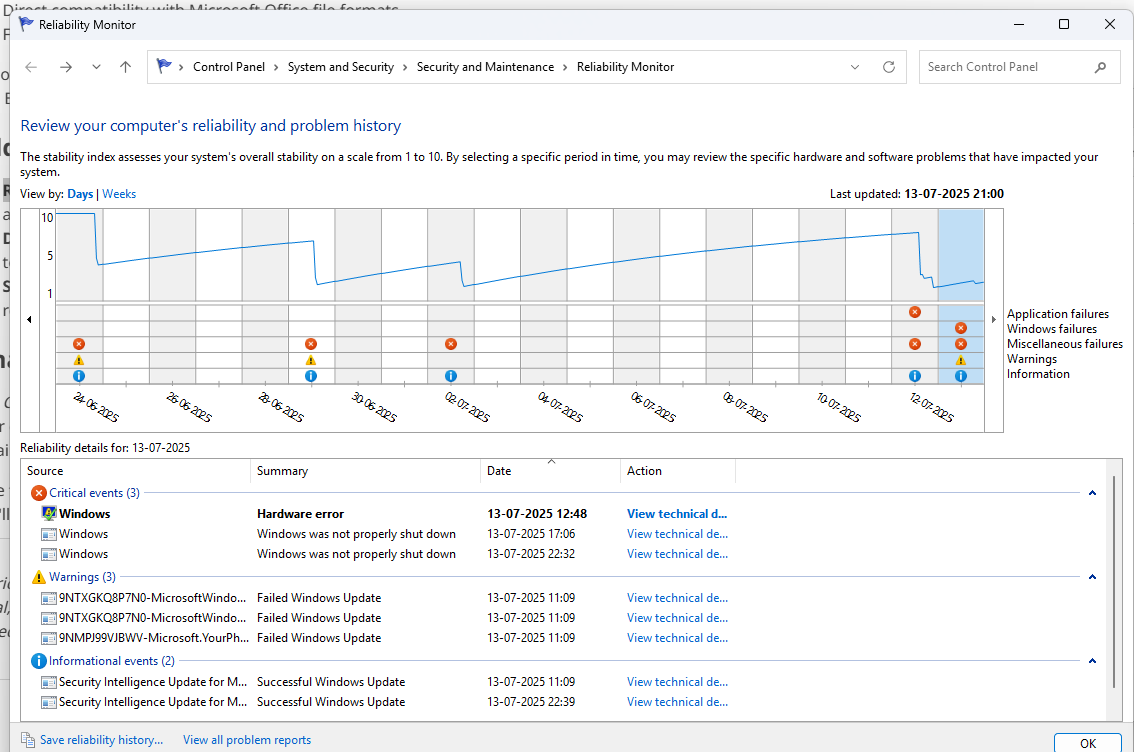
Task: View technical details for 22:39 successful update
Action: point(677,702)
